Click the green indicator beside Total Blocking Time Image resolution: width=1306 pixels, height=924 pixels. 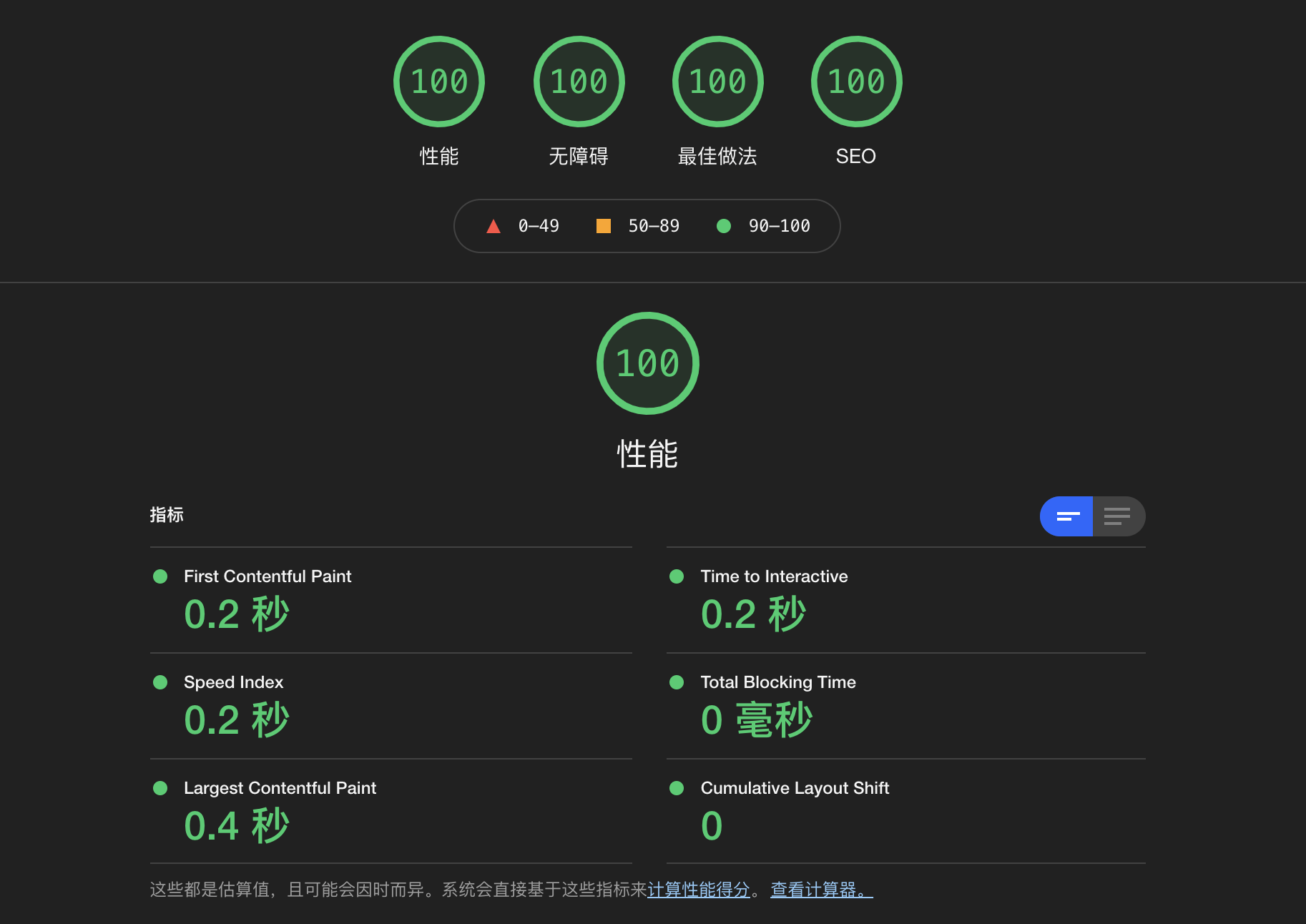(x=676, y=682)
